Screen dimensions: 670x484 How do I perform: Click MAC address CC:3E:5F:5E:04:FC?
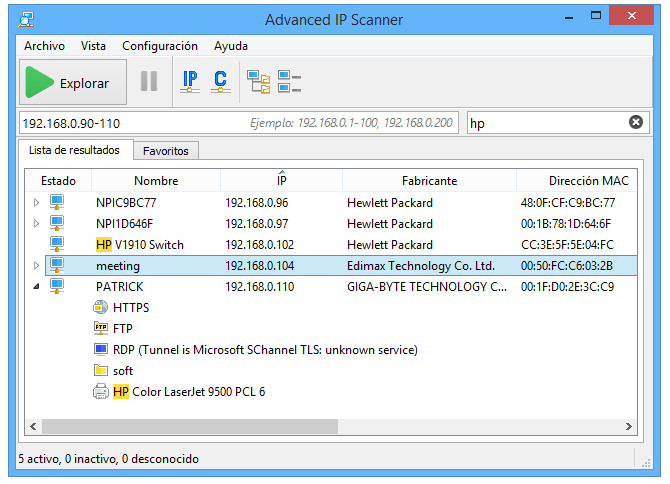click(x=567, y=245)
